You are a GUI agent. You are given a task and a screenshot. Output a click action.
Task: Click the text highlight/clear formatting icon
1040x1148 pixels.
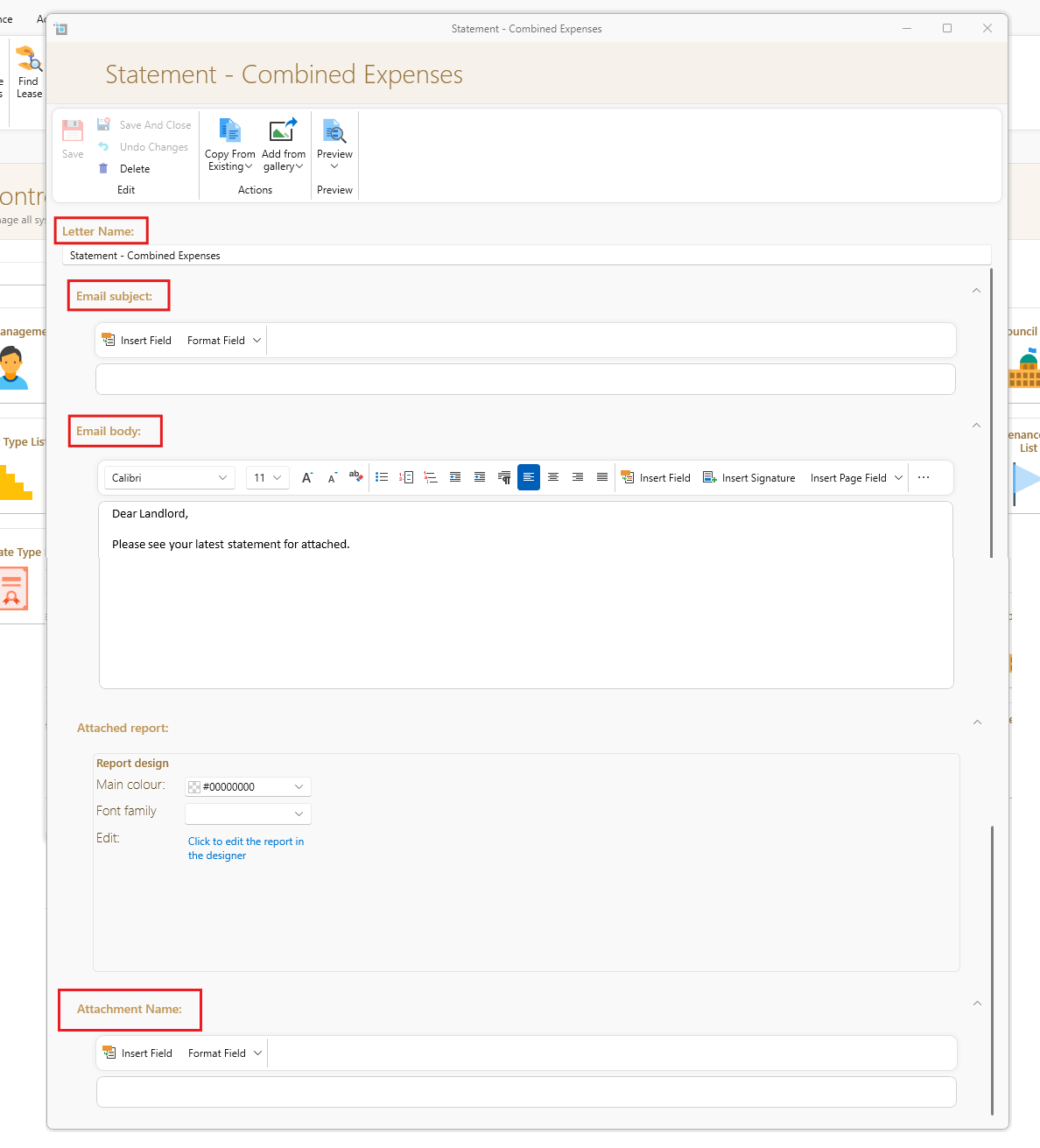[355, 477]
